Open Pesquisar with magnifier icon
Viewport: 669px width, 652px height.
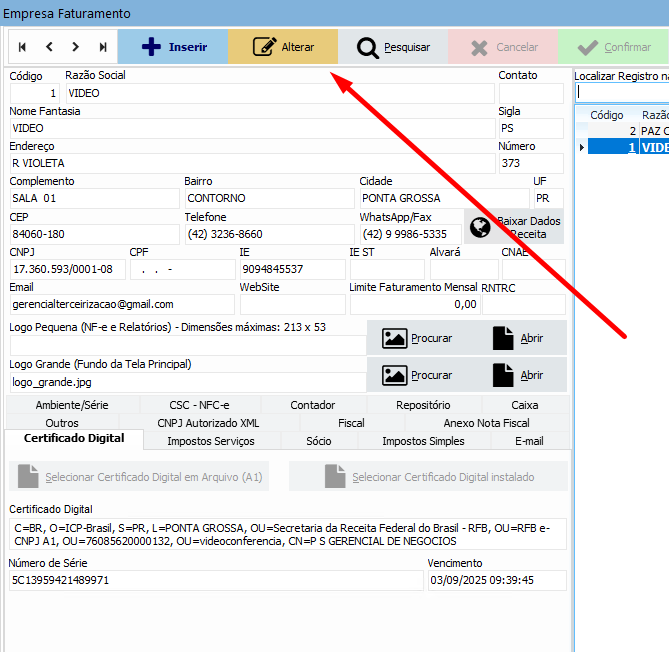coord(393,47)
